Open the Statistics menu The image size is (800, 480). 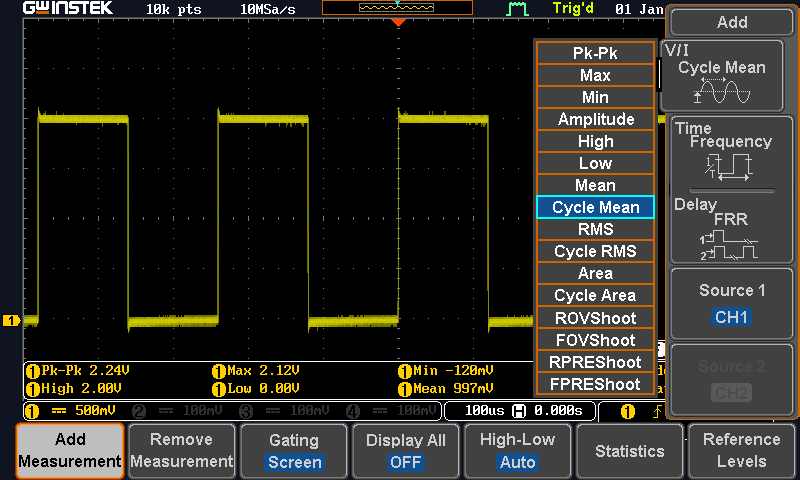pos(629,451)
